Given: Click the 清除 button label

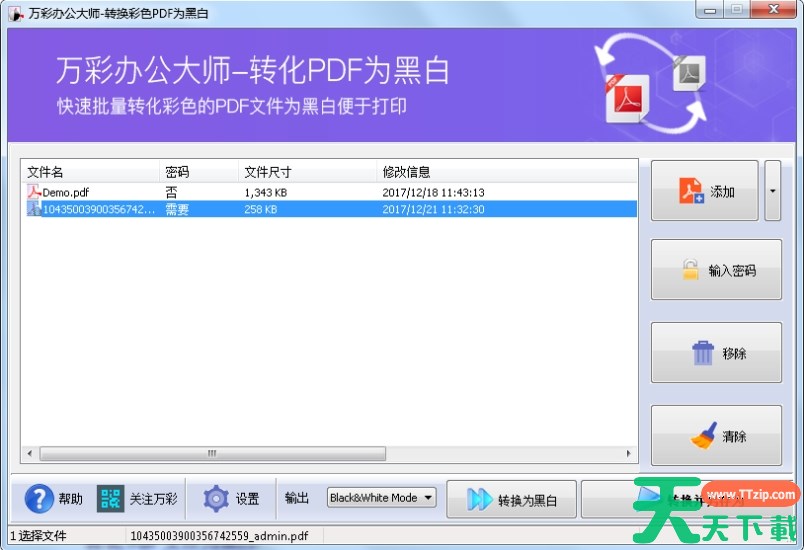Looking at the screenshot, I should [734, 437].
